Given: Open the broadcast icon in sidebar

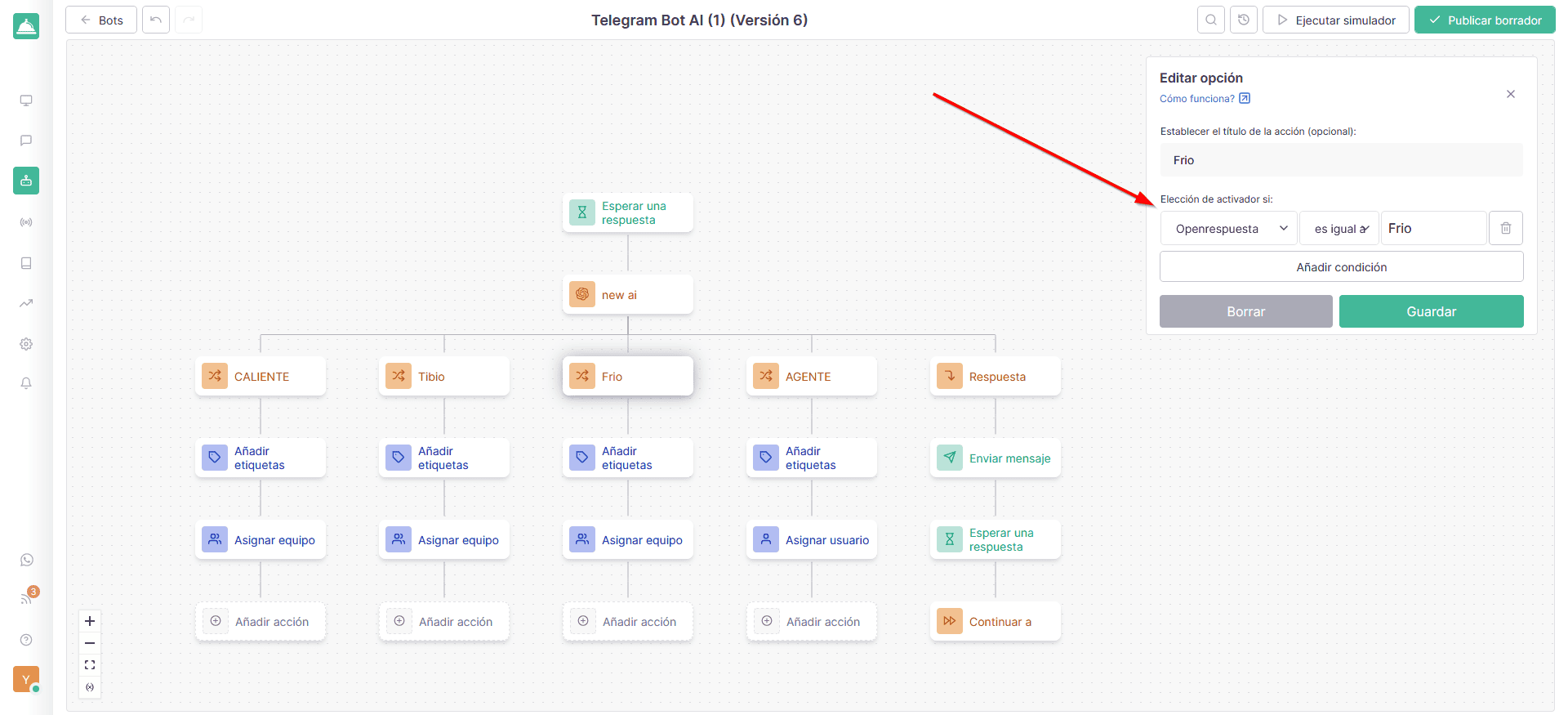Looking at the screenshot, I should click(26, 222).
